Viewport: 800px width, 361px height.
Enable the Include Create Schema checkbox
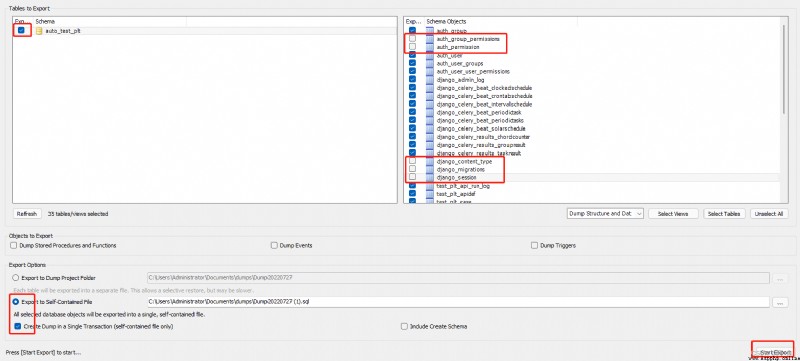pyautogui.click(x=405, y=326)
